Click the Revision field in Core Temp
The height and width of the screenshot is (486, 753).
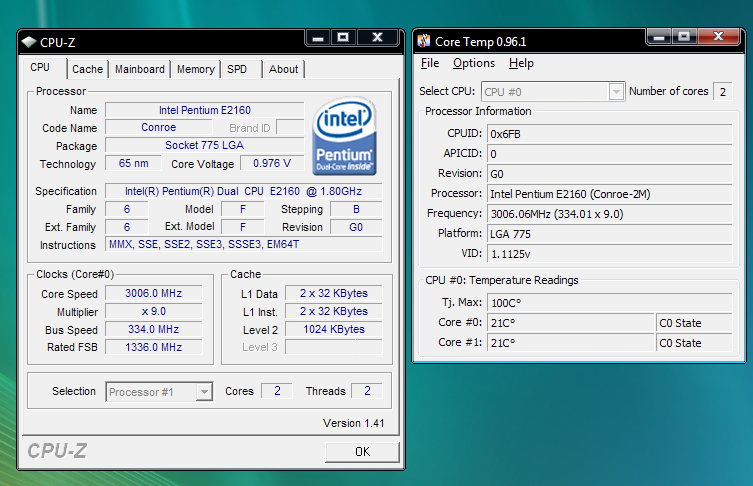point(609,174)
